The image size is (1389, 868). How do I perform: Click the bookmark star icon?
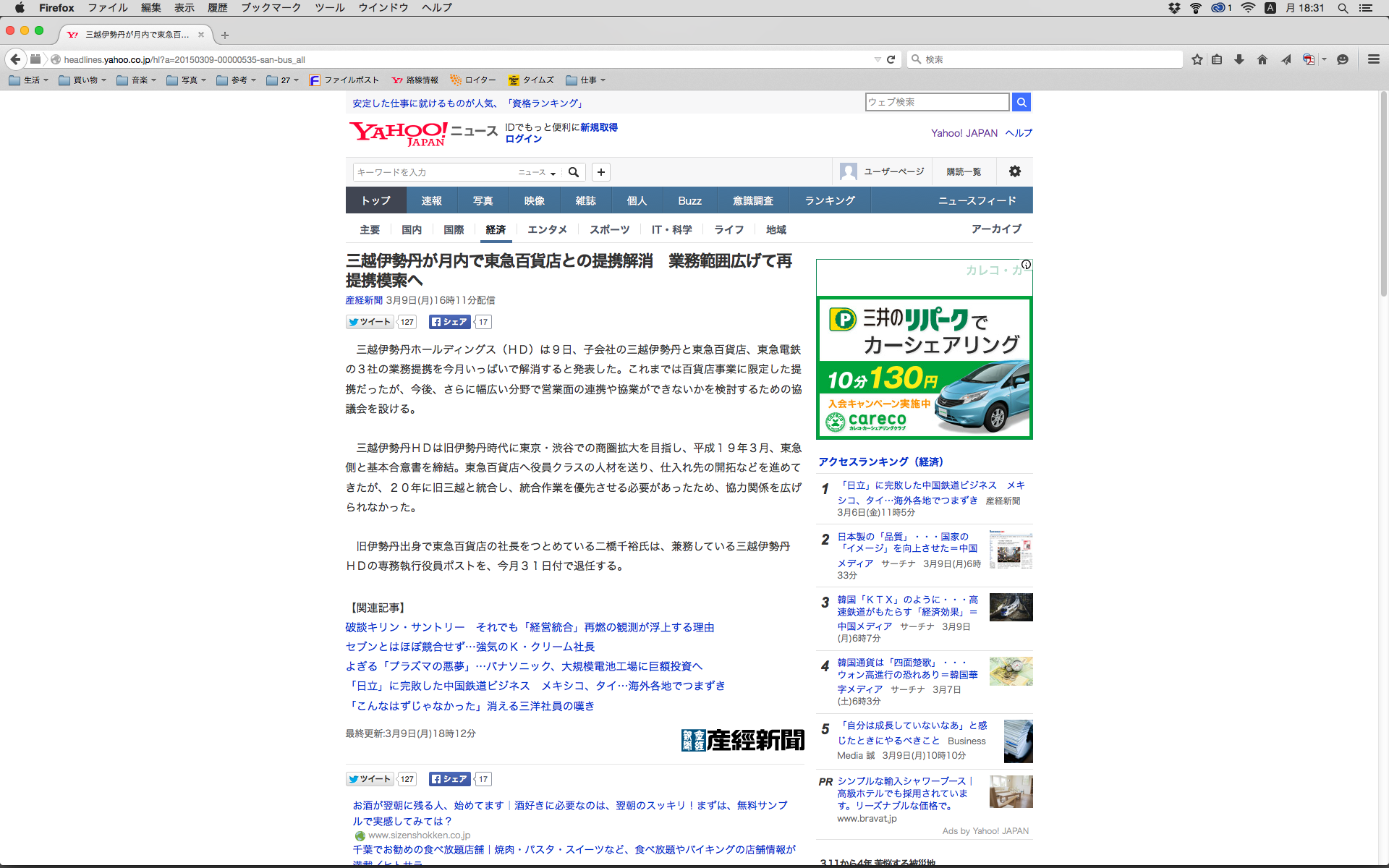tap(1197, 59)
